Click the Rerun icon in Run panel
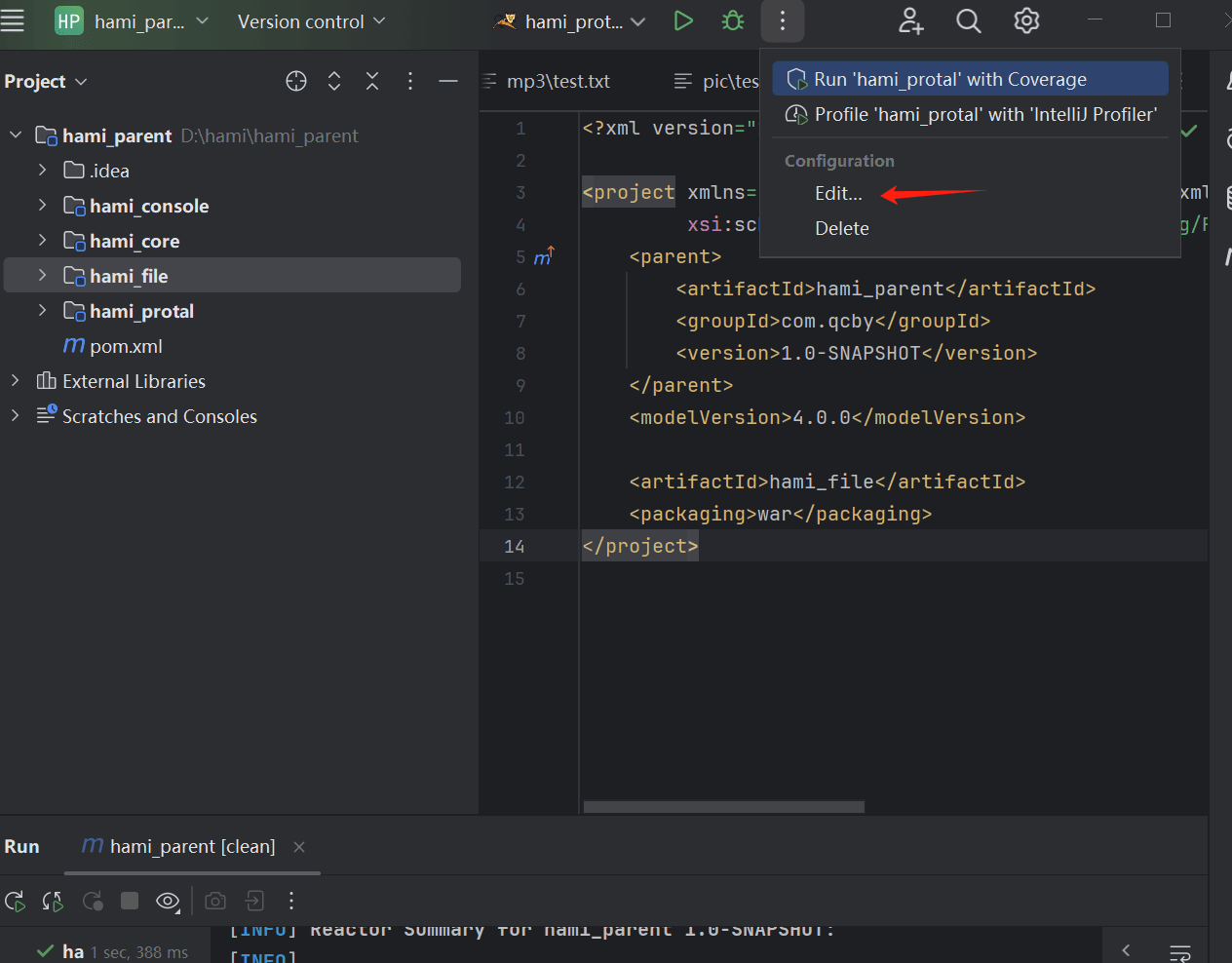 click(15, 902)
